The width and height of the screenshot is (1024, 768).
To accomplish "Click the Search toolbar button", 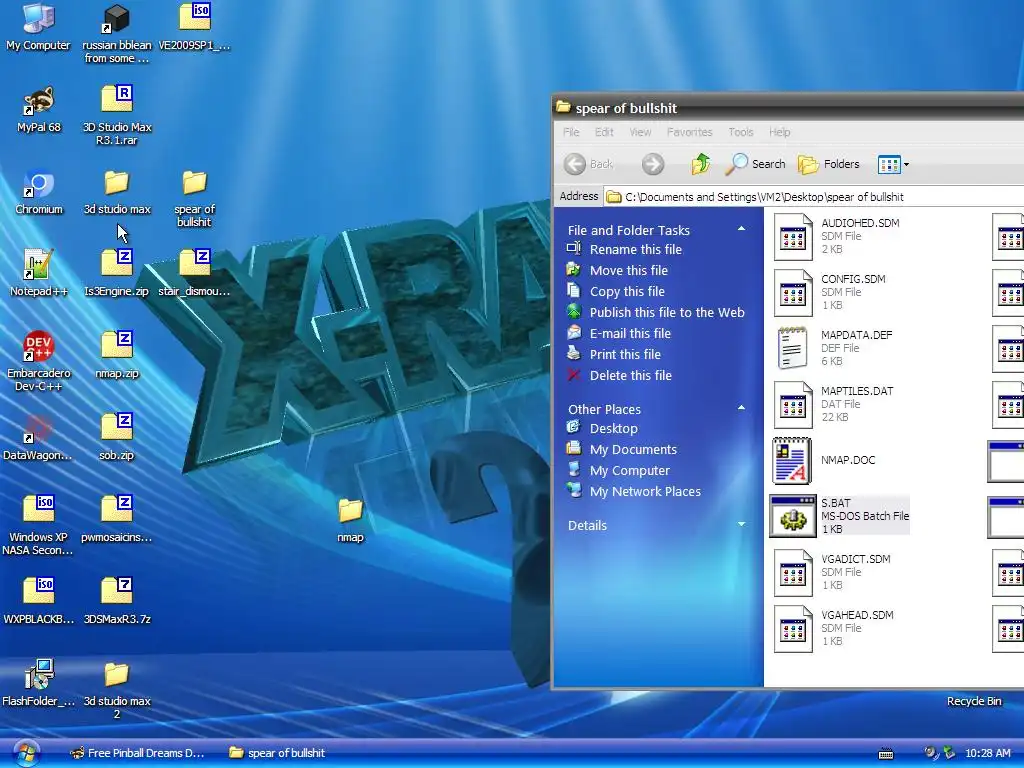I will pyautogui.click(x=756, y=164).
